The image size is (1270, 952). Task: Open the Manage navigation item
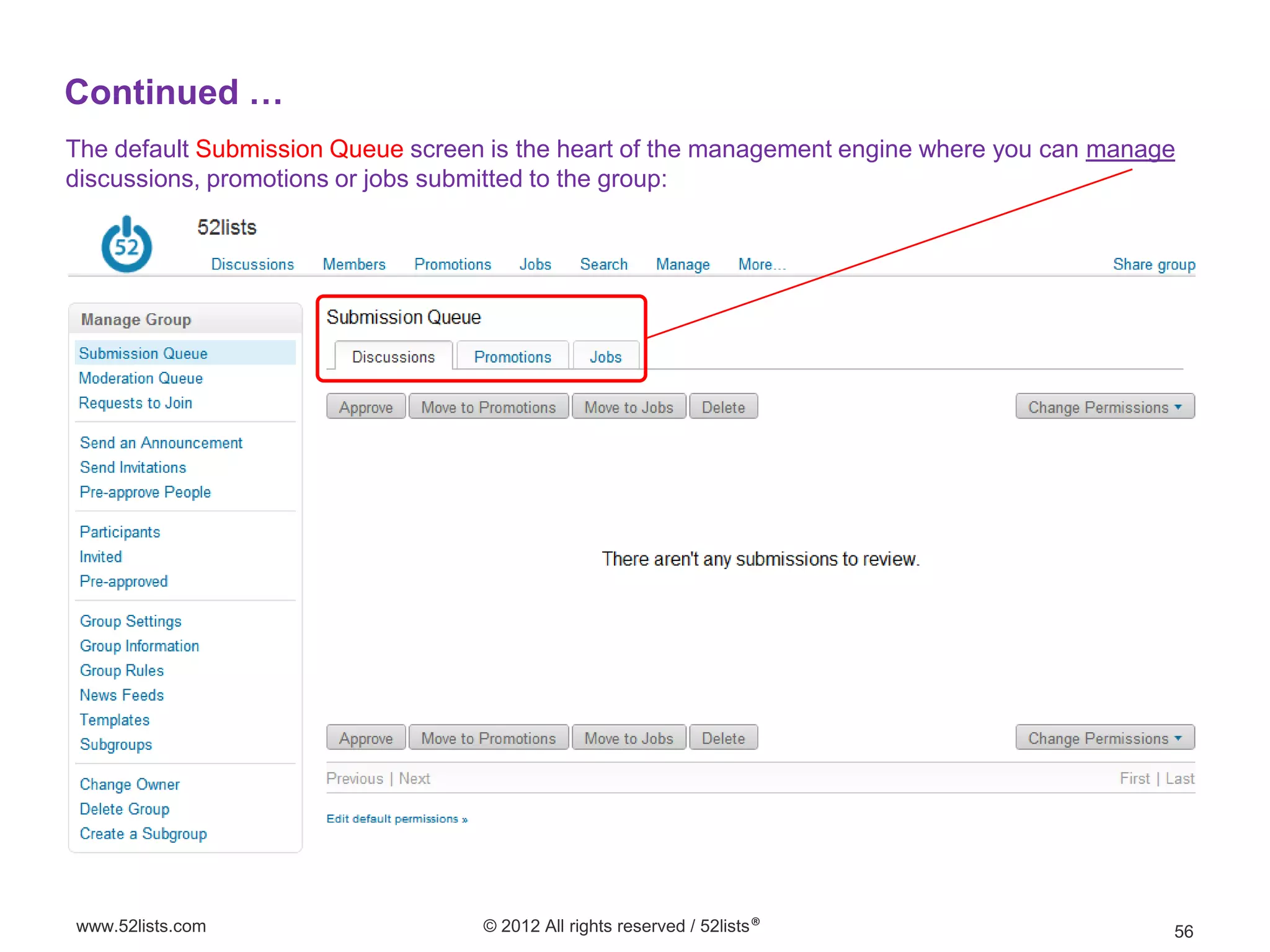[683, 265]
